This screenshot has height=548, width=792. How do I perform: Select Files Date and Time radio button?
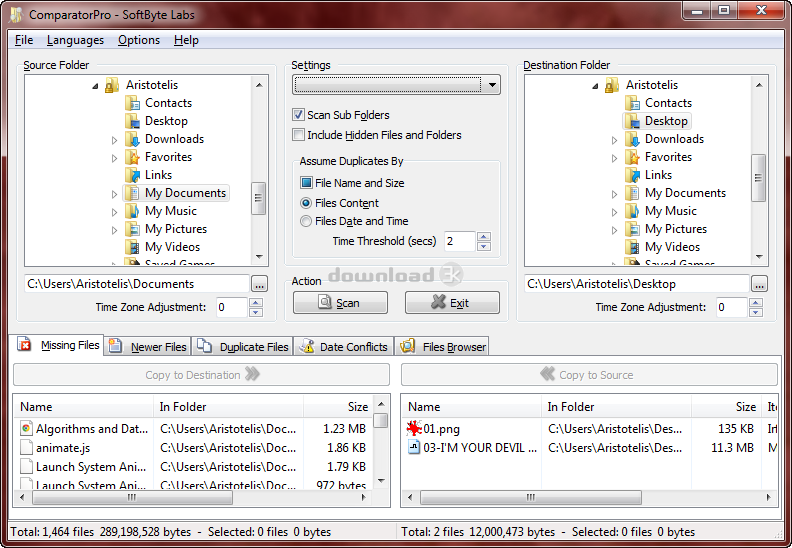[x=306, y=221]
